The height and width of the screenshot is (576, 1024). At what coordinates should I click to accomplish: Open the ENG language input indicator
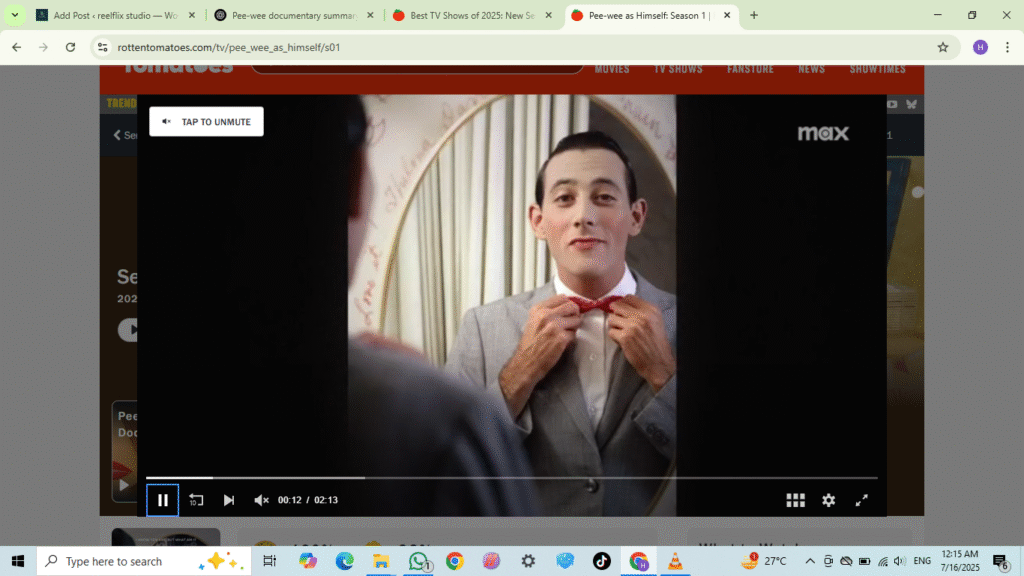coord(922,561)
